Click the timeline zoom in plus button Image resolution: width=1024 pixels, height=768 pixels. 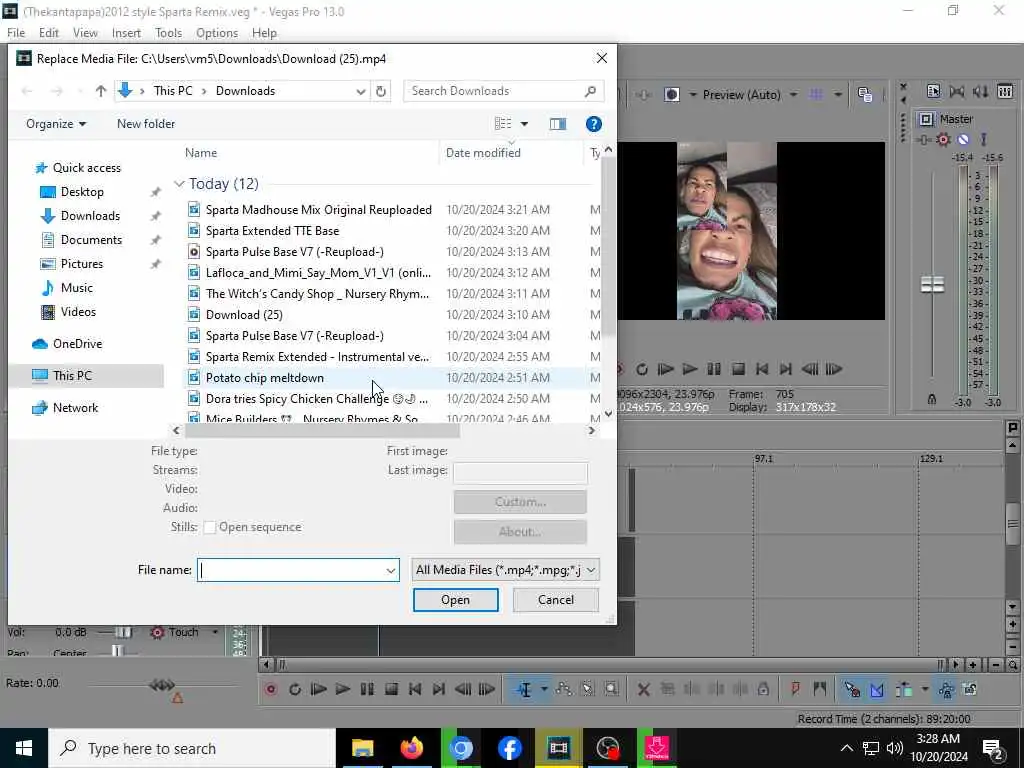[x=973, y=665]
